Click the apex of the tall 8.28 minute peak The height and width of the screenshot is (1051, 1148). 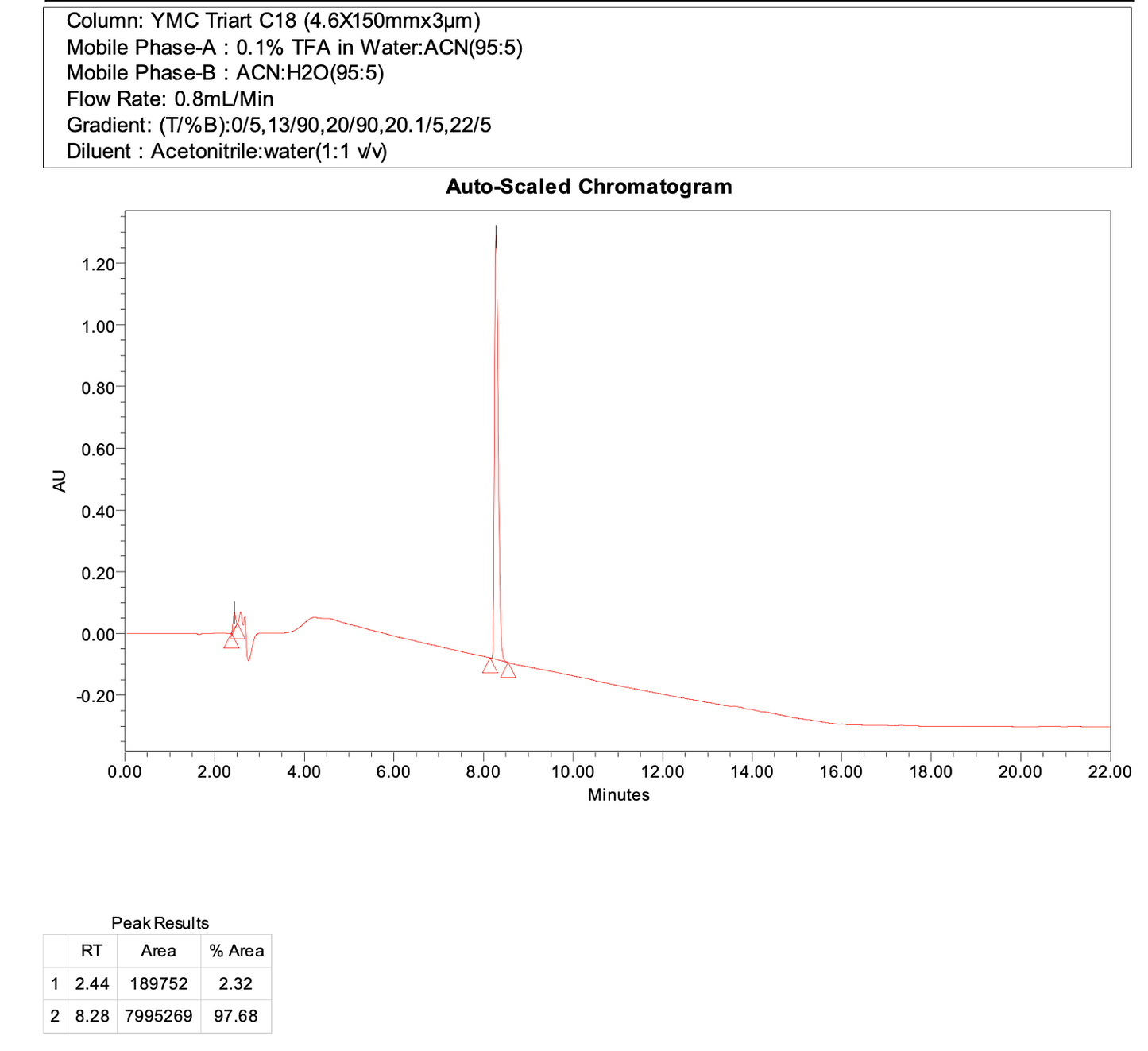pos(496,228)
